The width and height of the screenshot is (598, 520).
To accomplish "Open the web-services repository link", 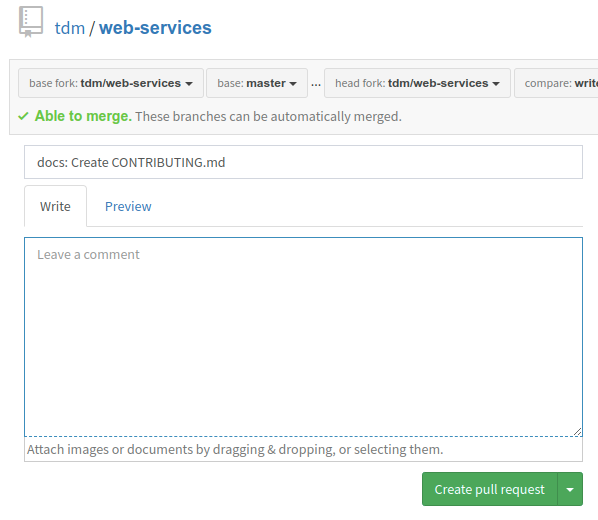I will point(155,28).
